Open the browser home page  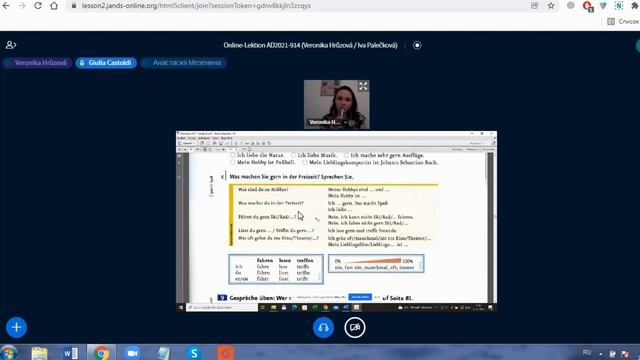(54, 6)
